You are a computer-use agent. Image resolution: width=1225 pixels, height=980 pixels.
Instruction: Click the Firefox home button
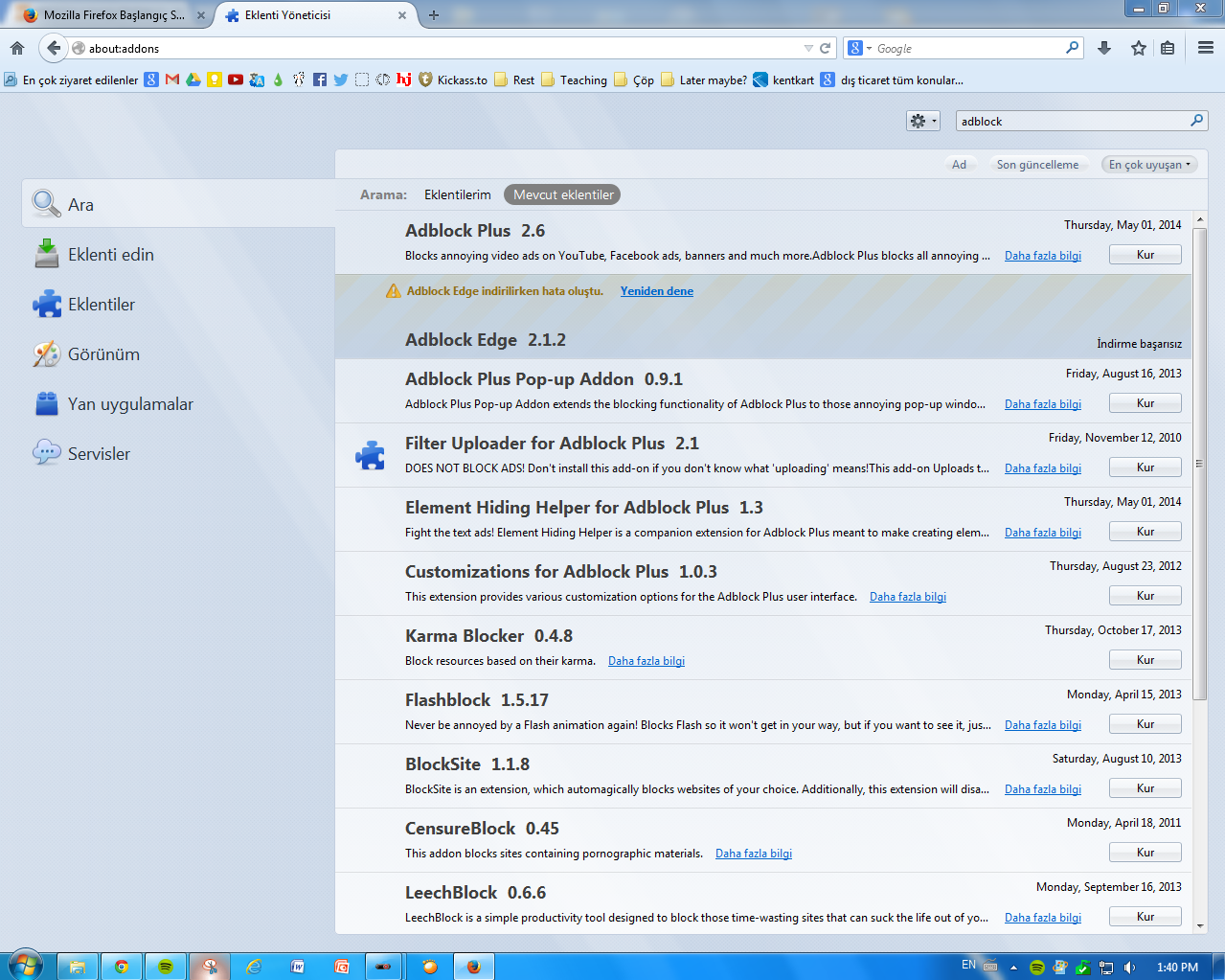pos(17,48)
